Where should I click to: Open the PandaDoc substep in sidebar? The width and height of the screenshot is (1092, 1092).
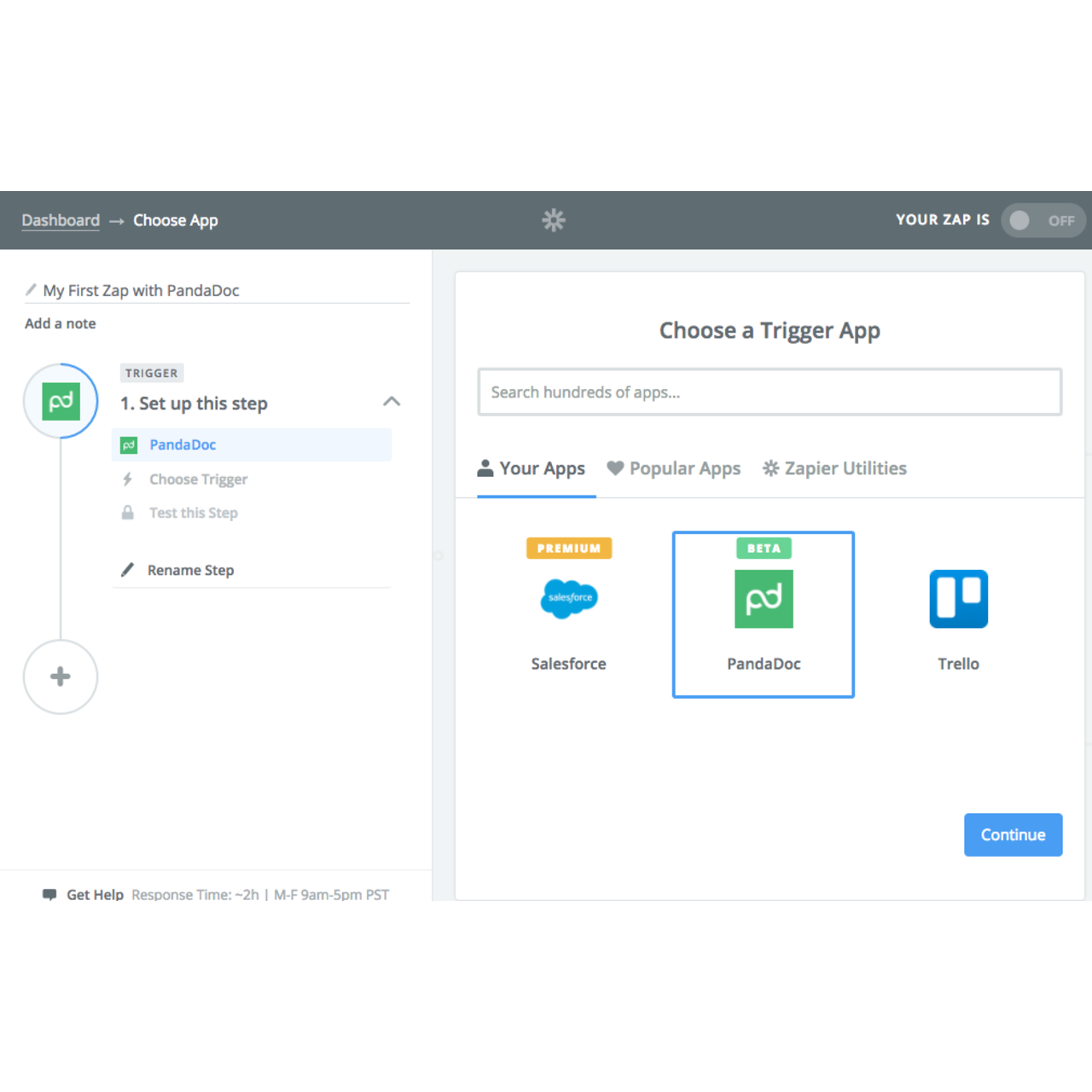183,444
